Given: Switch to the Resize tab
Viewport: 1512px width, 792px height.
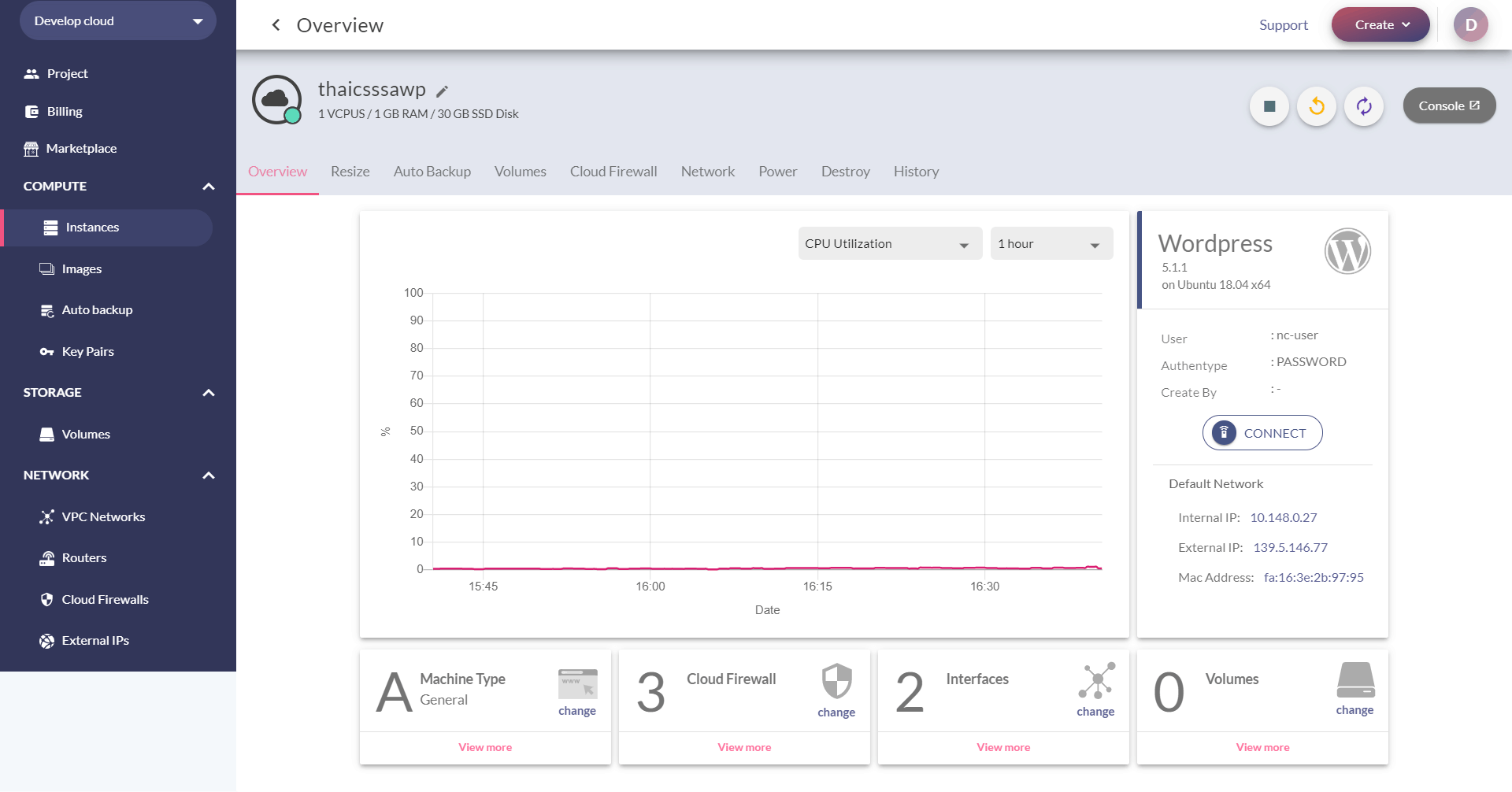Looking at the screenshot, I should click(x=350, y=172).
